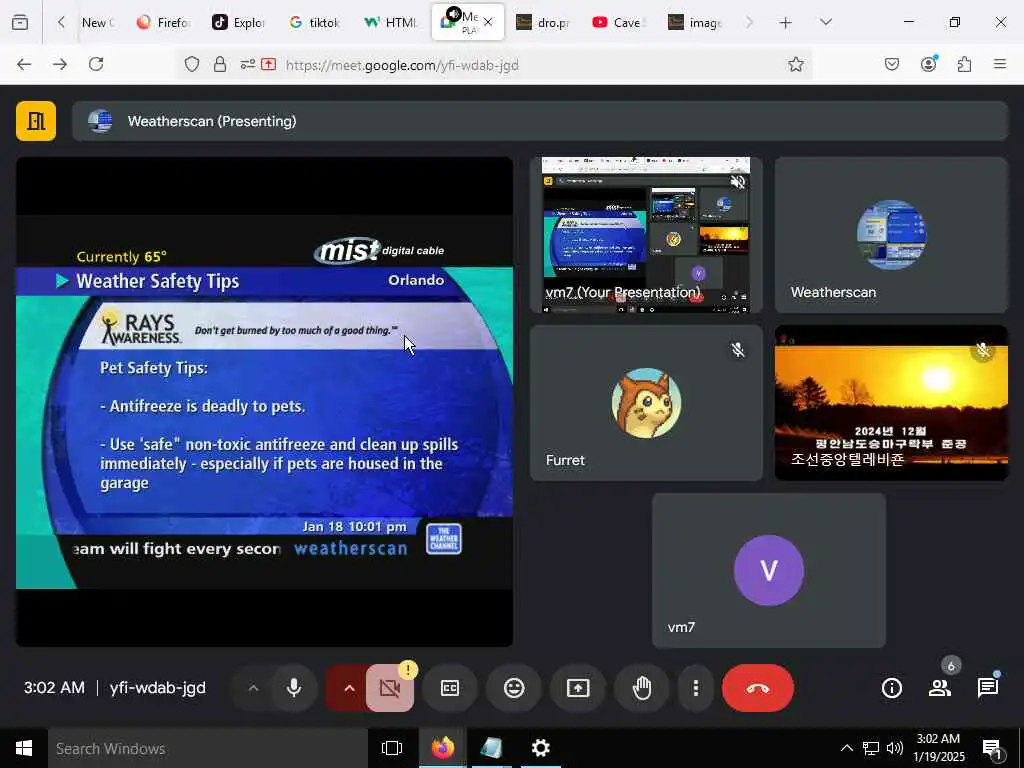Open the network icon in system tray
The width and height of the screenshot is (1024, 768).
click(871, 748)
